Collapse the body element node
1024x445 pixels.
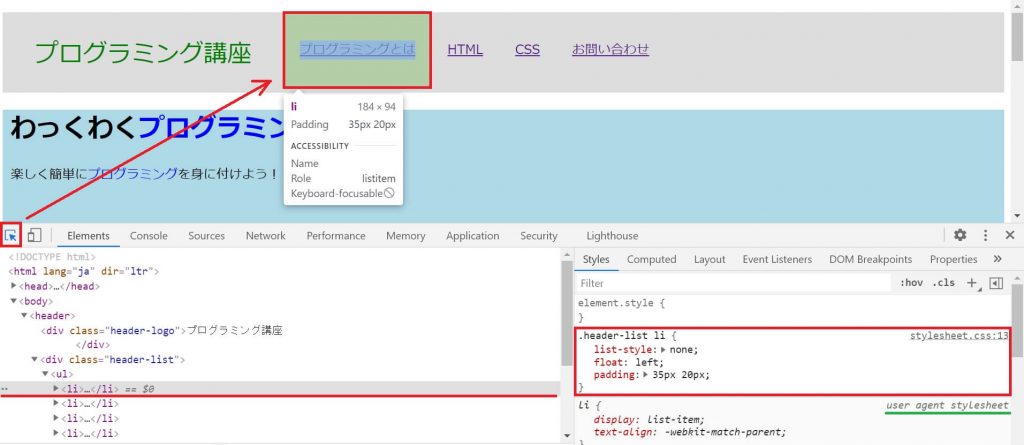14,301
